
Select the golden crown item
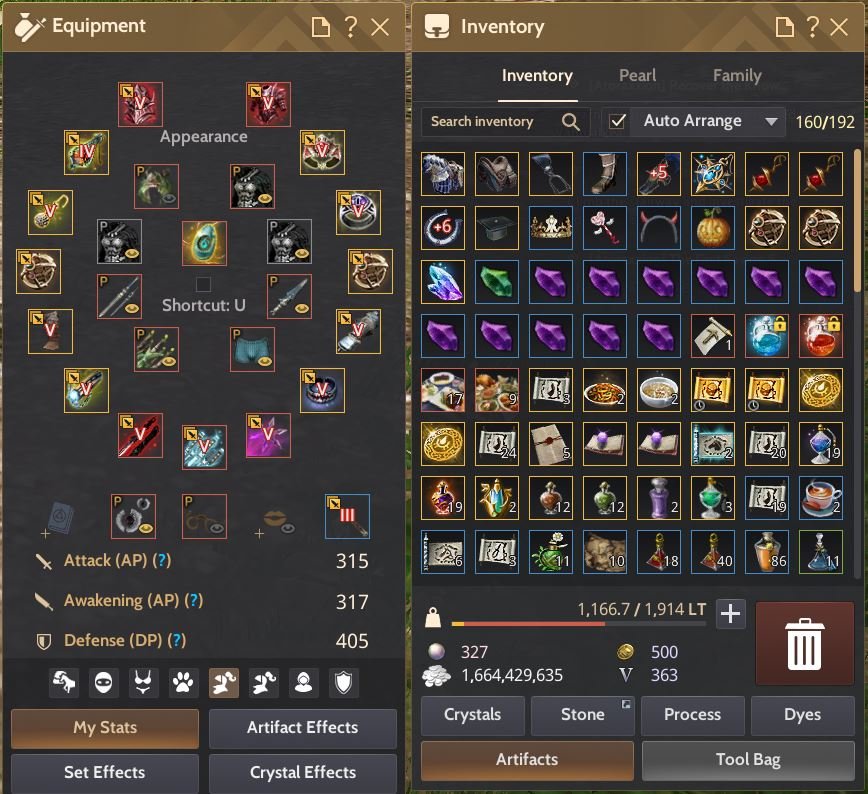pos(551,228)
